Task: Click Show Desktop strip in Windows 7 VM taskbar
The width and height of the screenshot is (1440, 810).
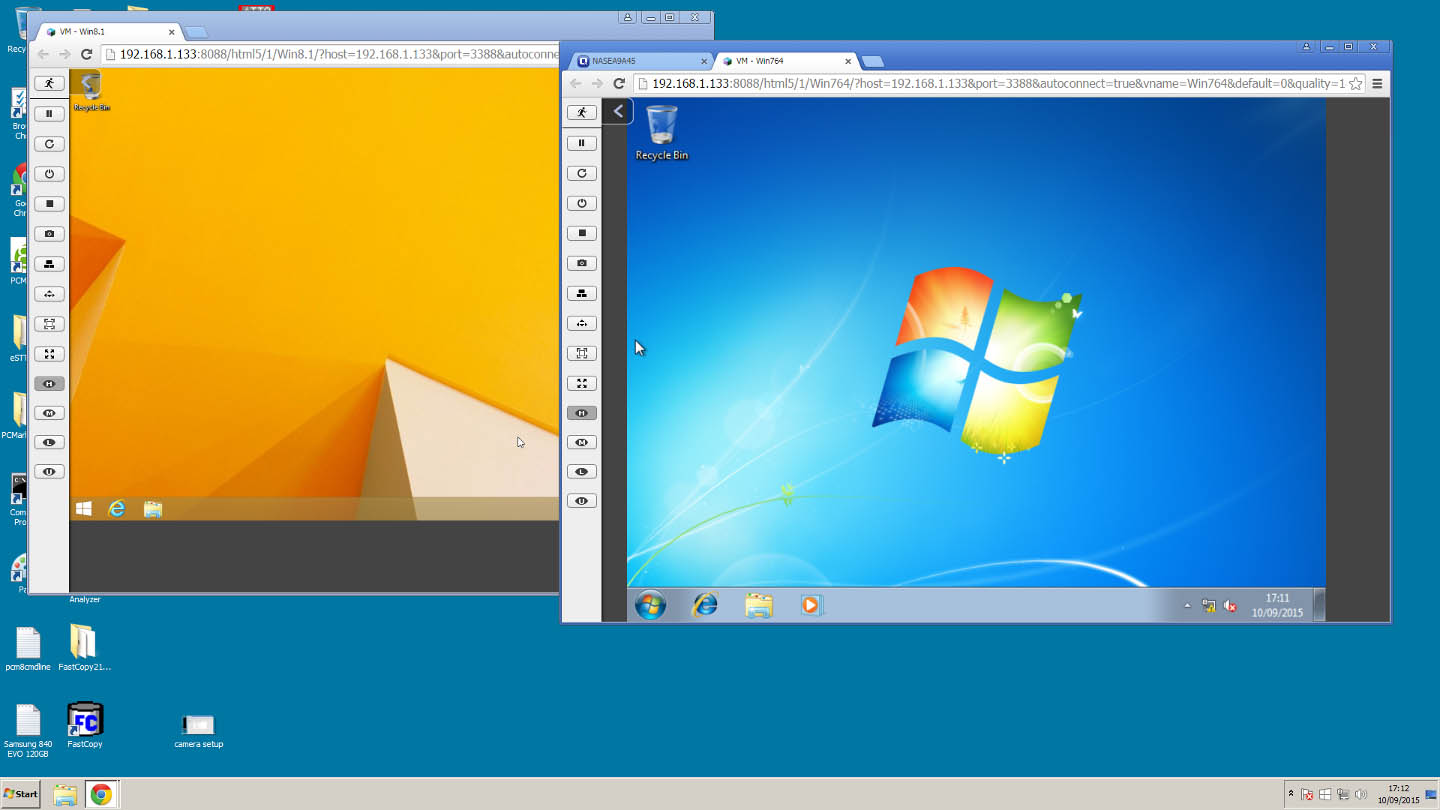Action: [x=1319, y=605]
